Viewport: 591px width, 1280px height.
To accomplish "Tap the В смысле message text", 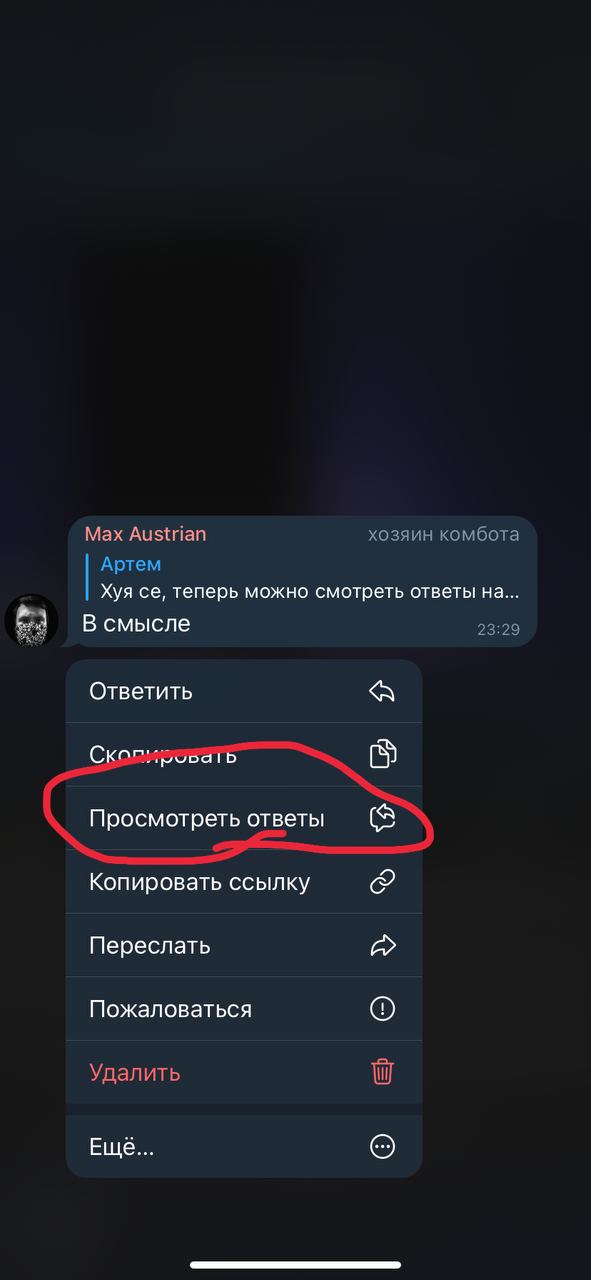I will pyautogui.click(x=136, y=624).
